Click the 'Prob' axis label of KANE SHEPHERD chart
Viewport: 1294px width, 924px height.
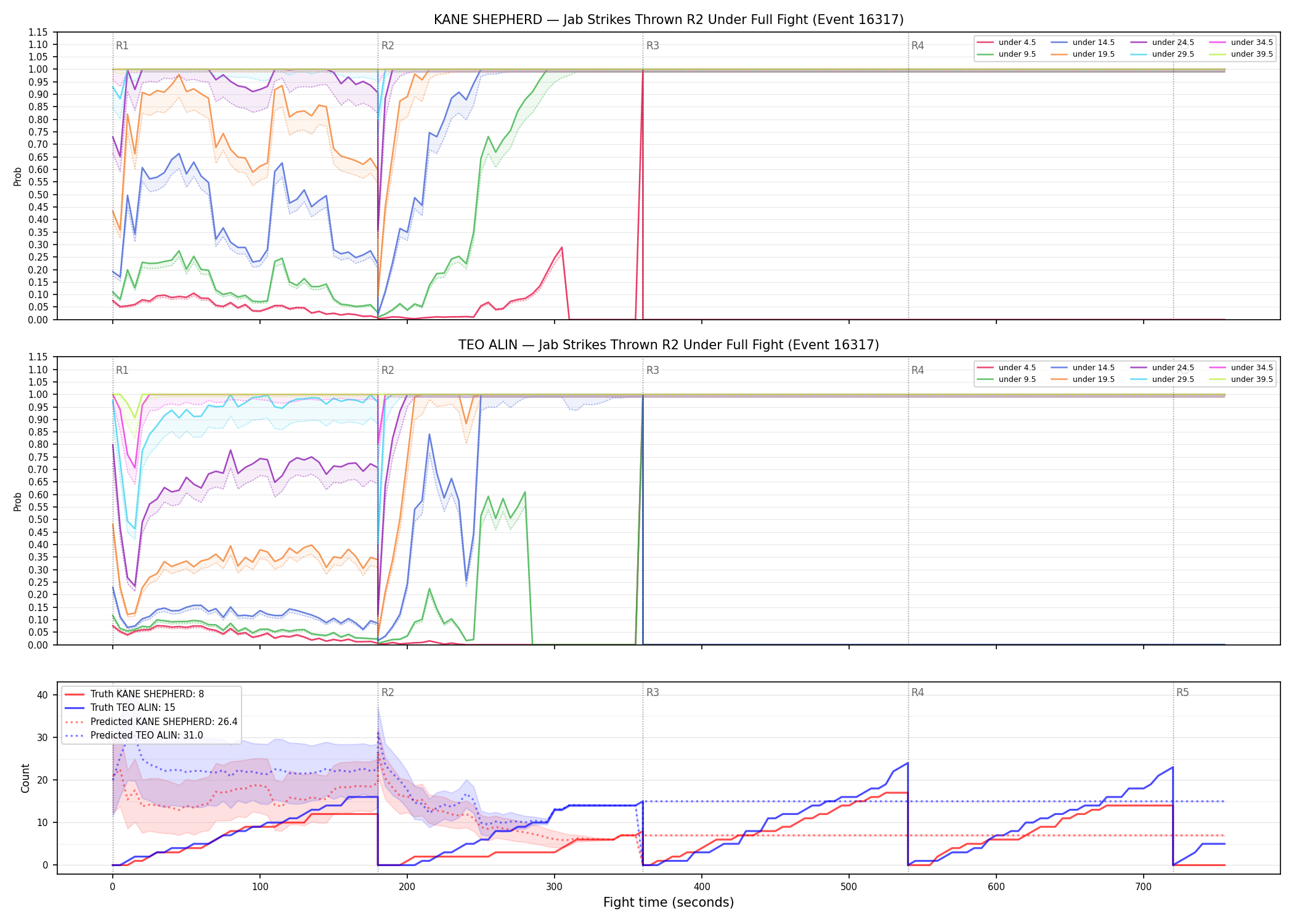coord(18,176)
